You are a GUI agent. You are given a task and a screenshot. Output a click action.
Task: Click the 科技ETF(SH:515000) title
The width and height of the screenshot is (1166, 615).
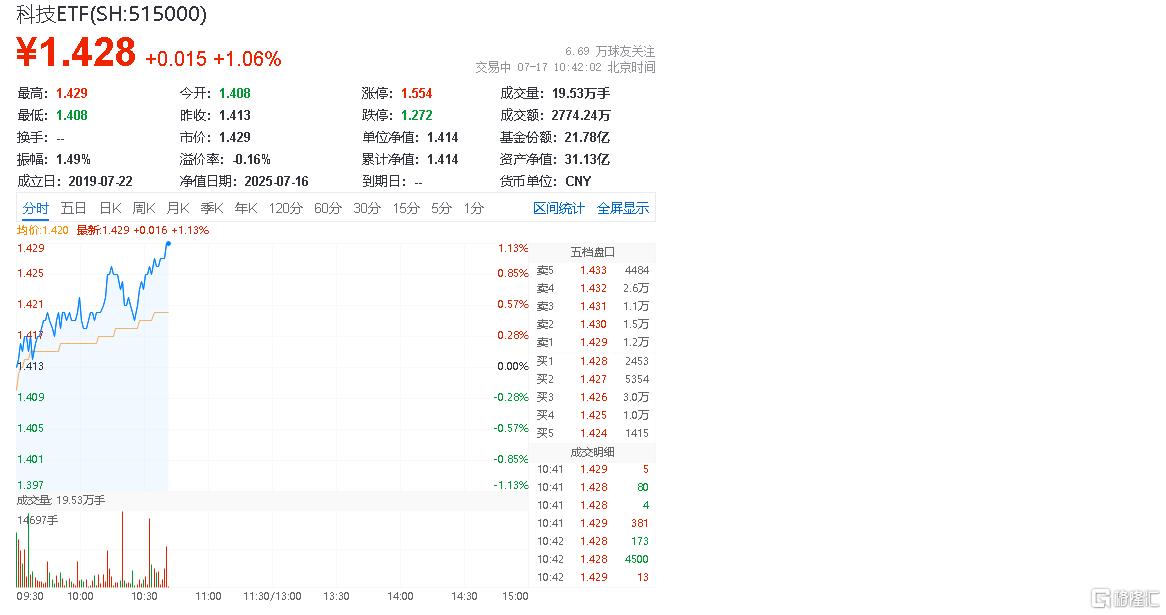(112, 13)
